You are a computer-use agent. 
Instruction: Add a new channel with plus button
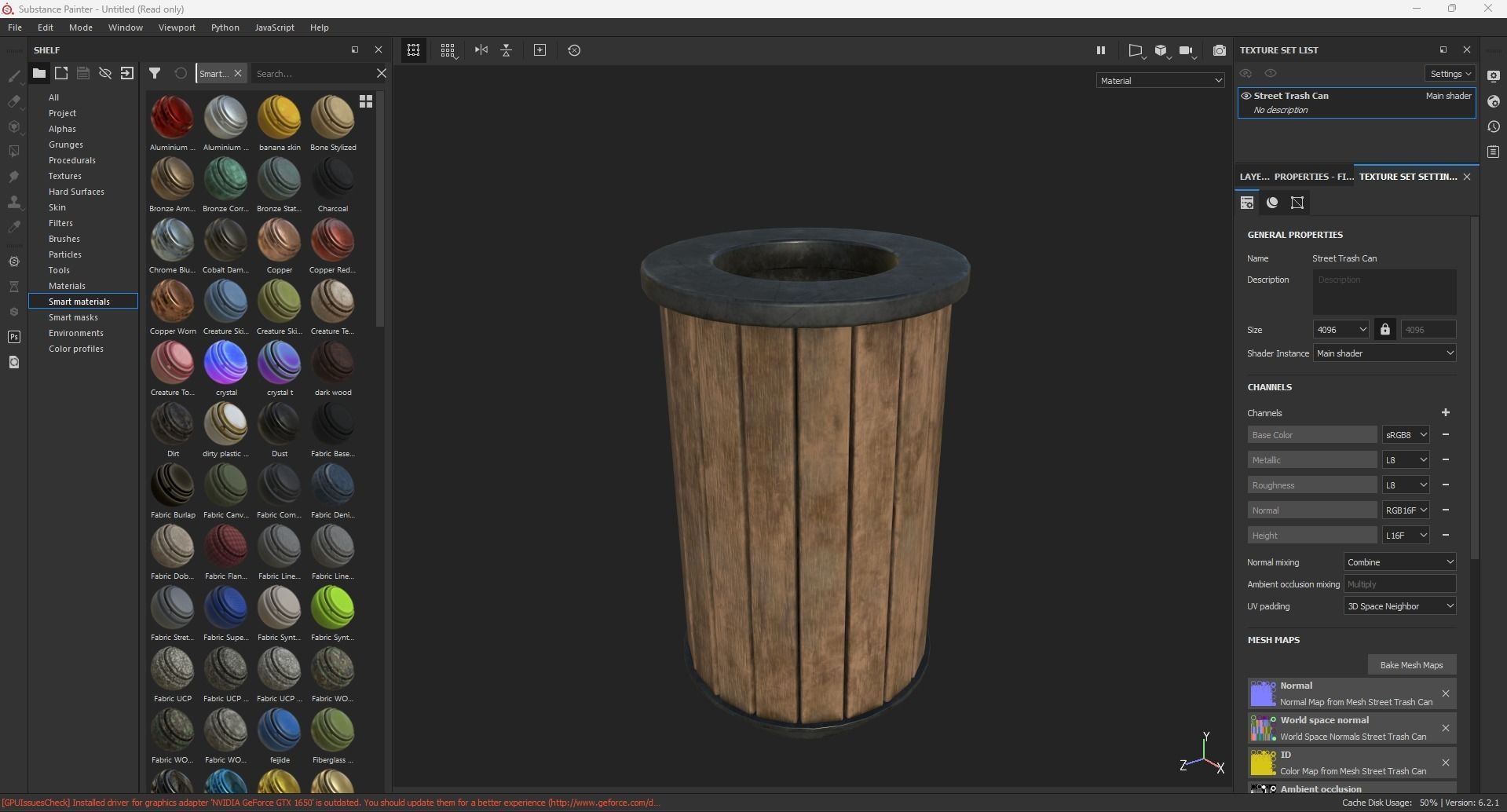(1446, 413)
